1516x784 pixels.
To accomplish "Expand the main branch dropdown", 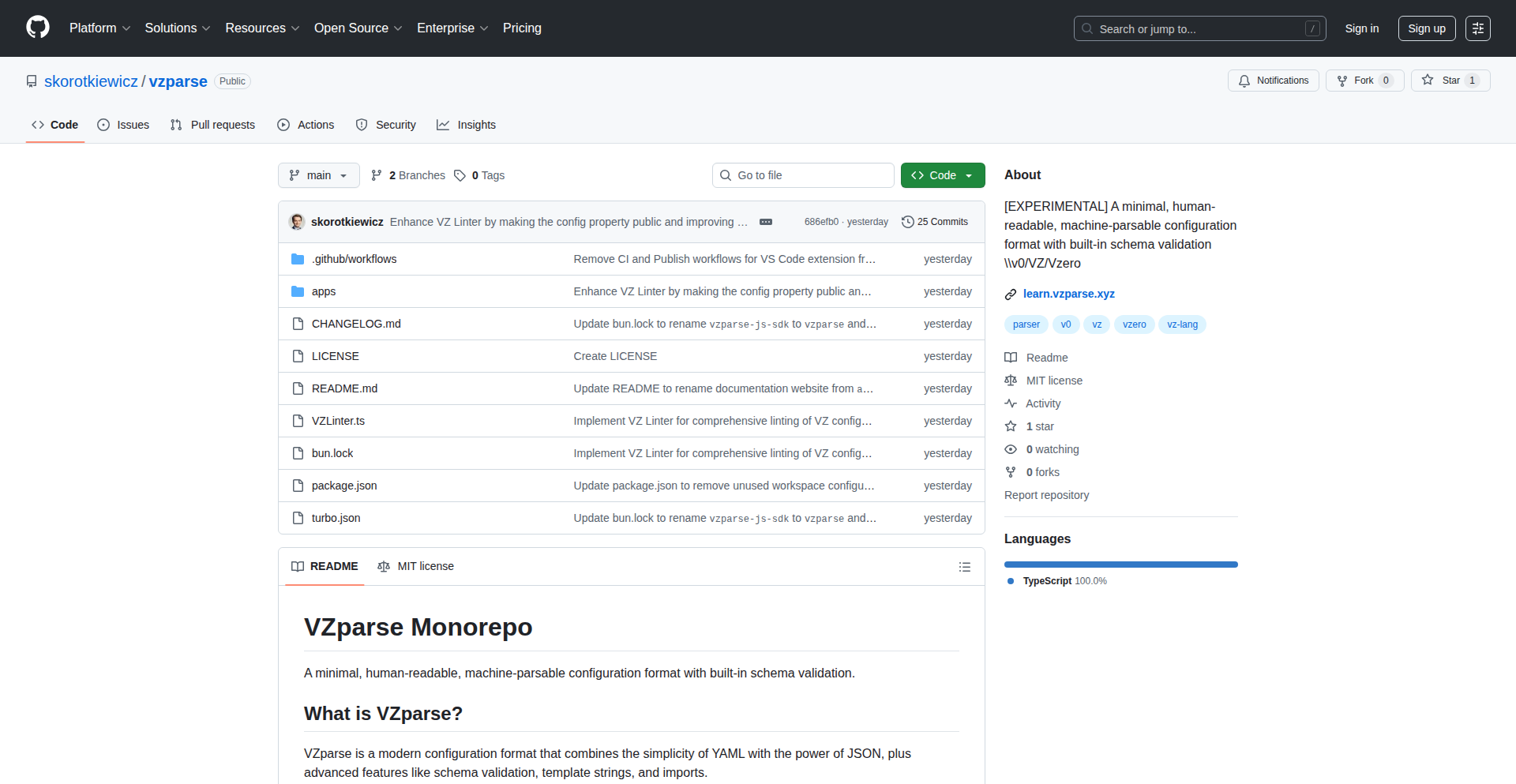I will [318, 175].
